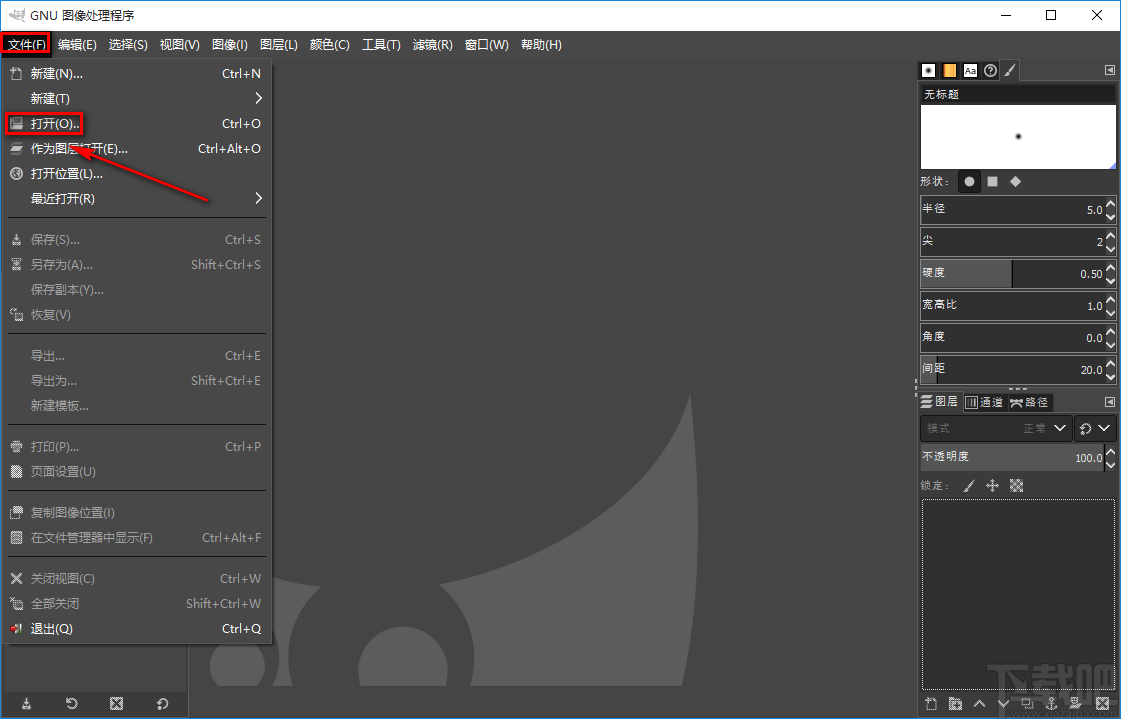Open the 编辑(E) menu
Screen dimensions: 1121x719
77,44
